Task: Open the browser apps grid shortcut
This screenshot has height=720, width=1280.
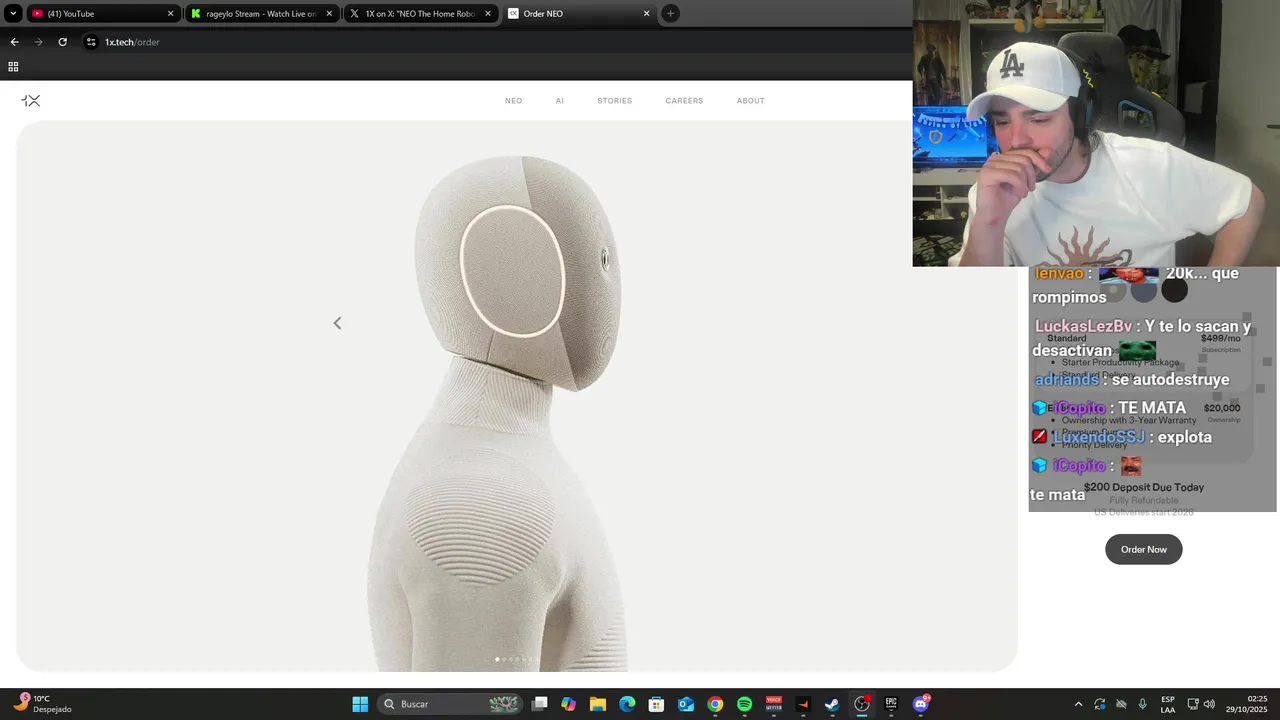Action: click(x=13, y=67)
